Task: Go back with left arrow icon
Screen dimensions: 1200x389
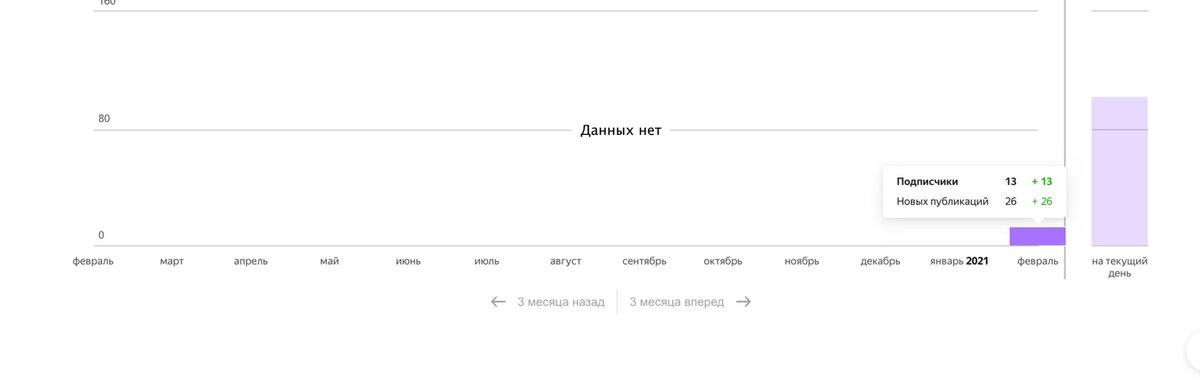Action: [498, 302]
